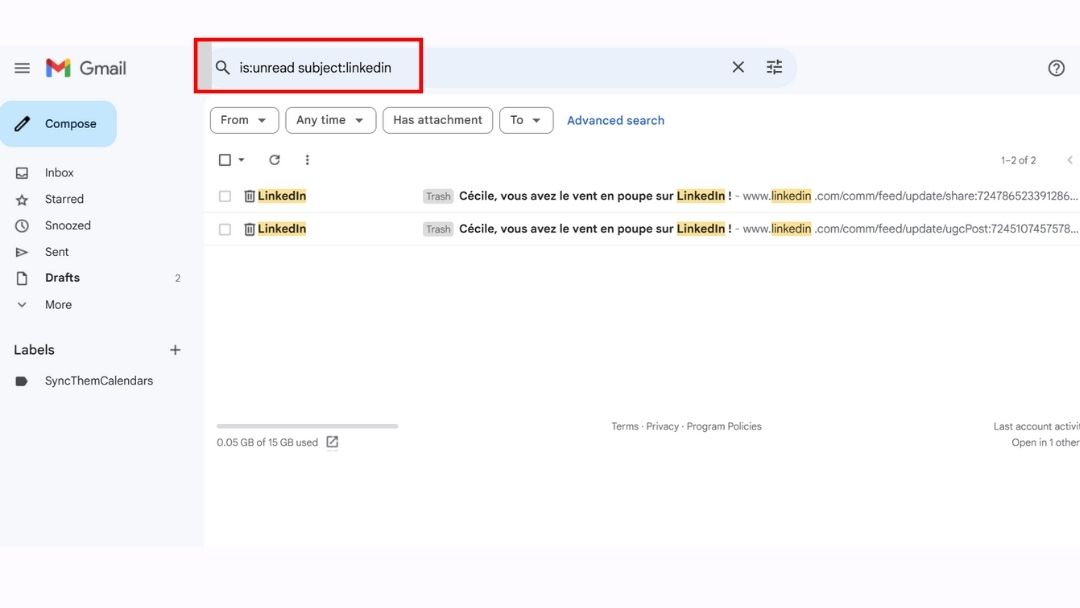Open the select dropdown arrow beside checkbox
The height and width of the screenshot is (608, 1080).
point(241,160)
